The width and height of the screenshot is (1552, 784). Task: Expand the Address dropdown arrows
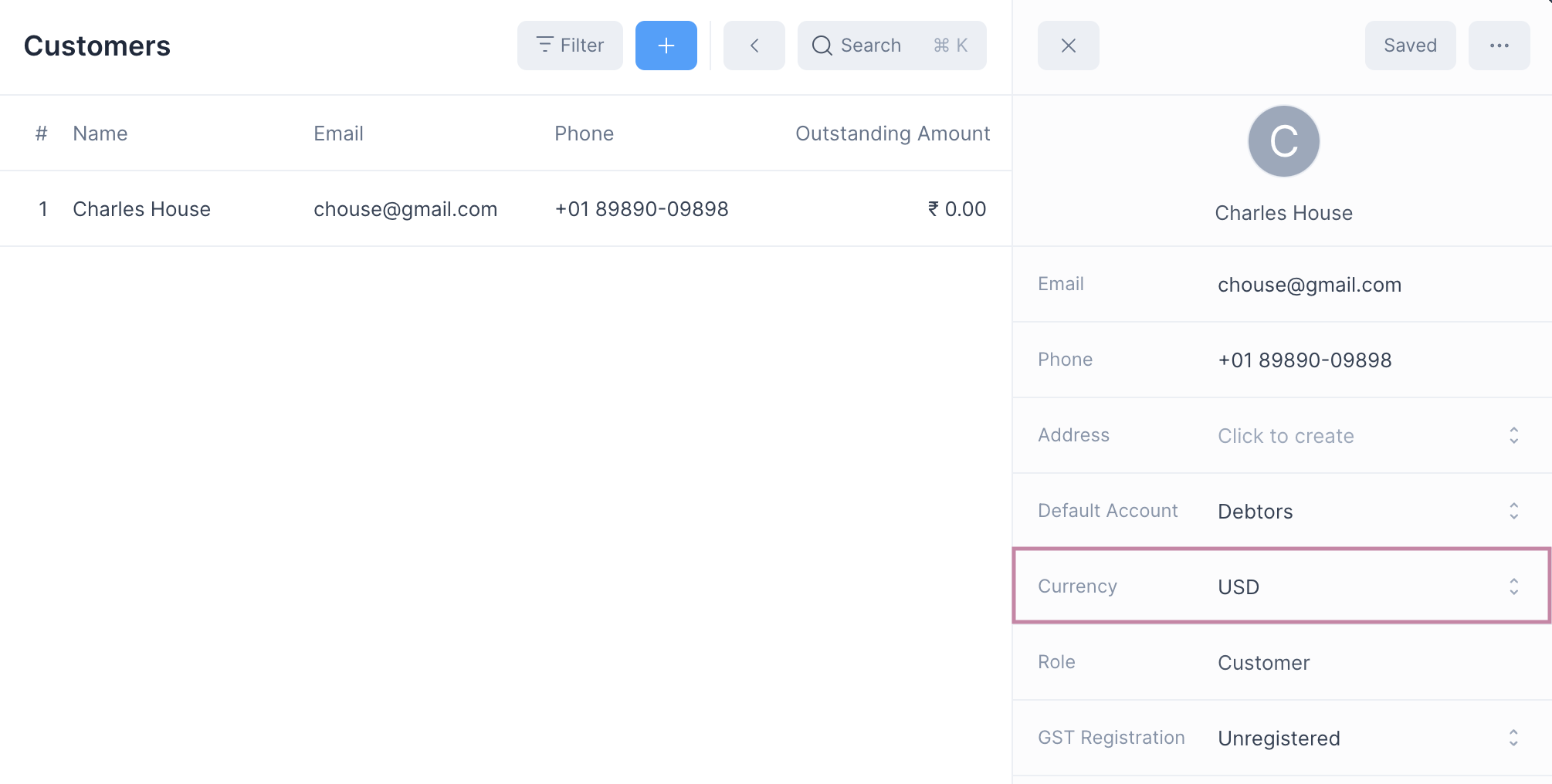pyautogui.click(x=1513, y=435)
